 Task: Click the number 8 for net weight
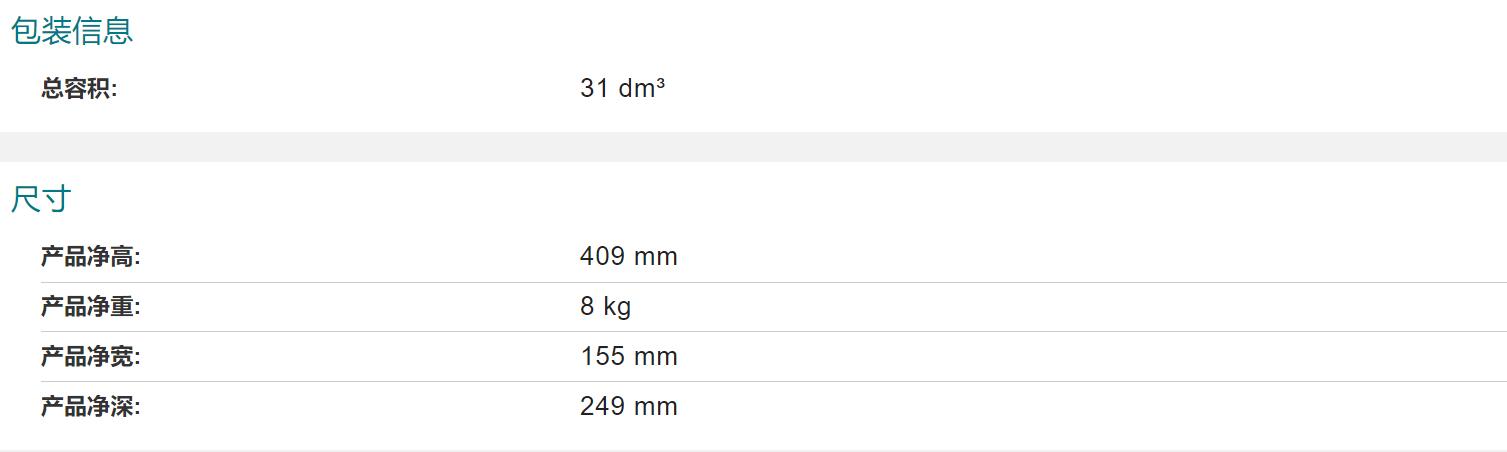tap(587, 306)
